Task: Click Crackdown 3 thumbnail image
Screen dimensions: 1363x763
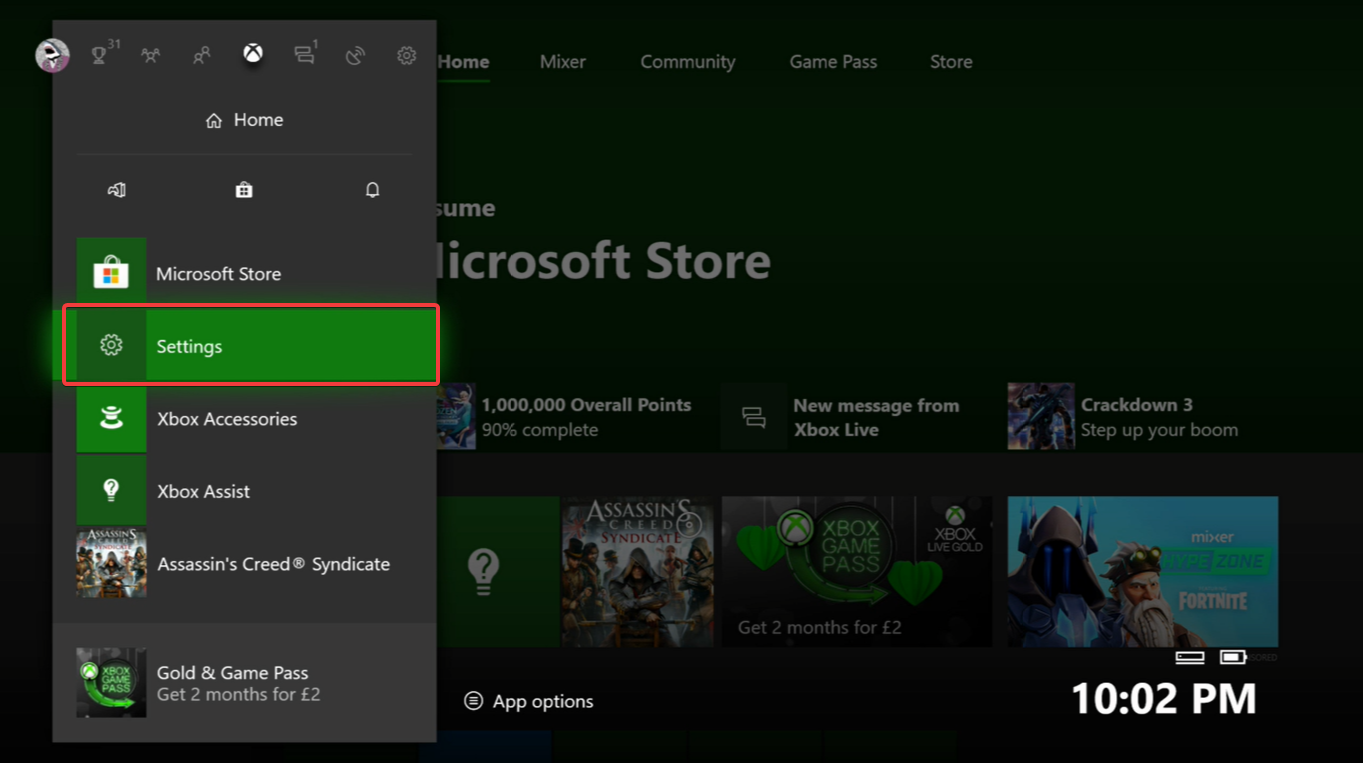Action: [1041, 416]
